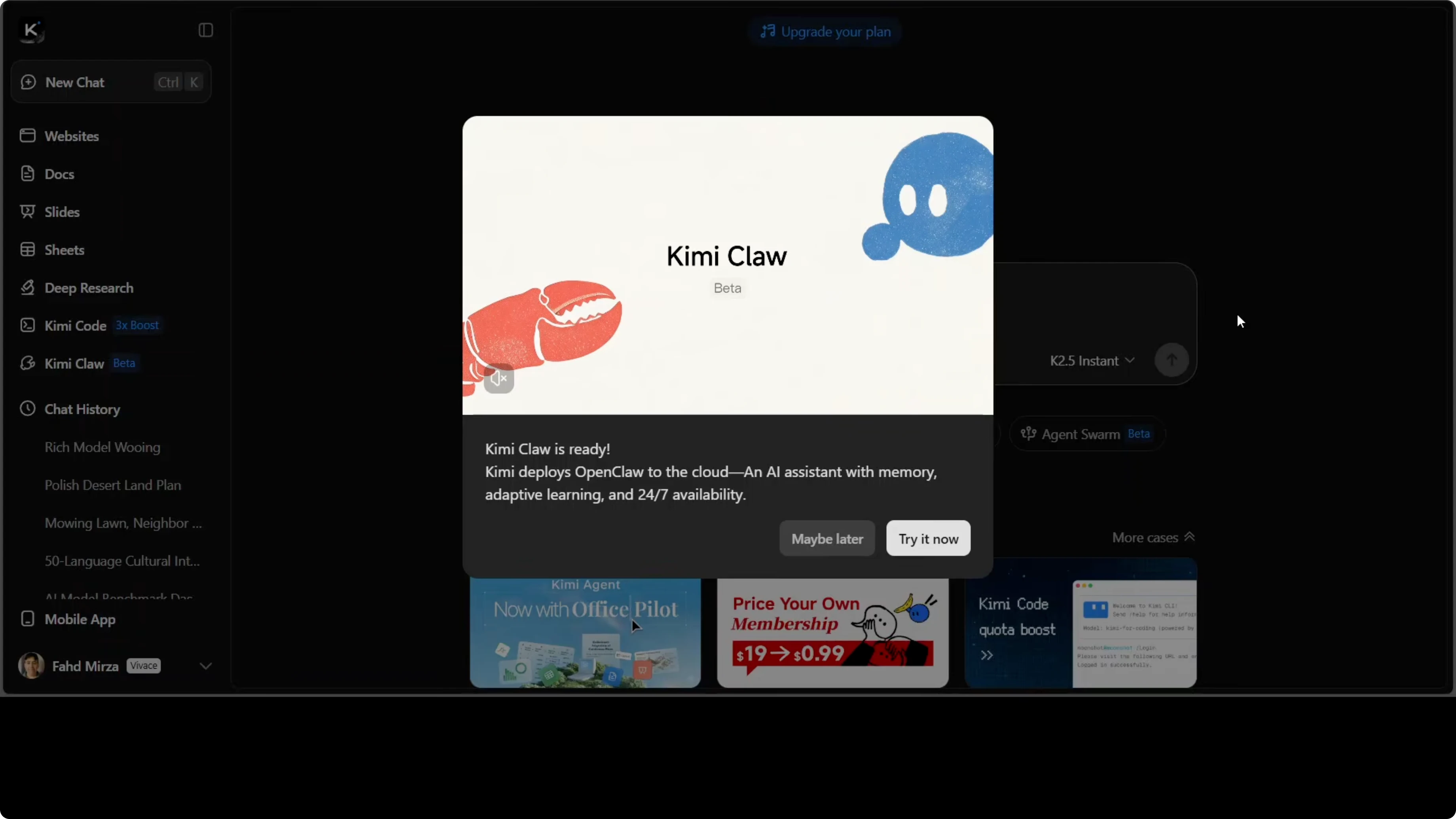Open Chat History list
The image size is (1456, 819).
point(82,409)
